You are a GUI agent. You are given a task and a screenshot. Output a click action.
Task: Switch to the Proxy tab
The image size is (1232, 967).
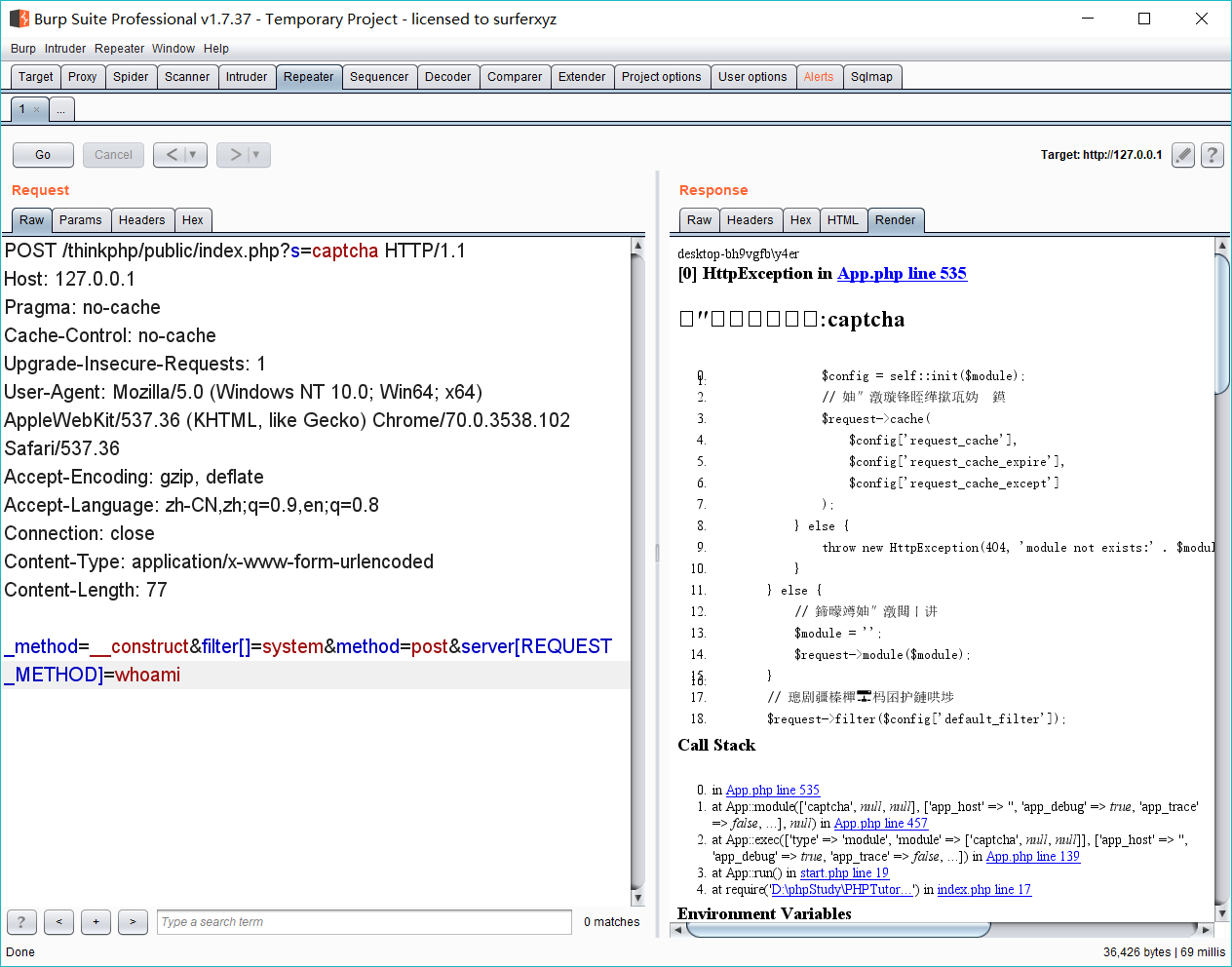pos(83,77)
